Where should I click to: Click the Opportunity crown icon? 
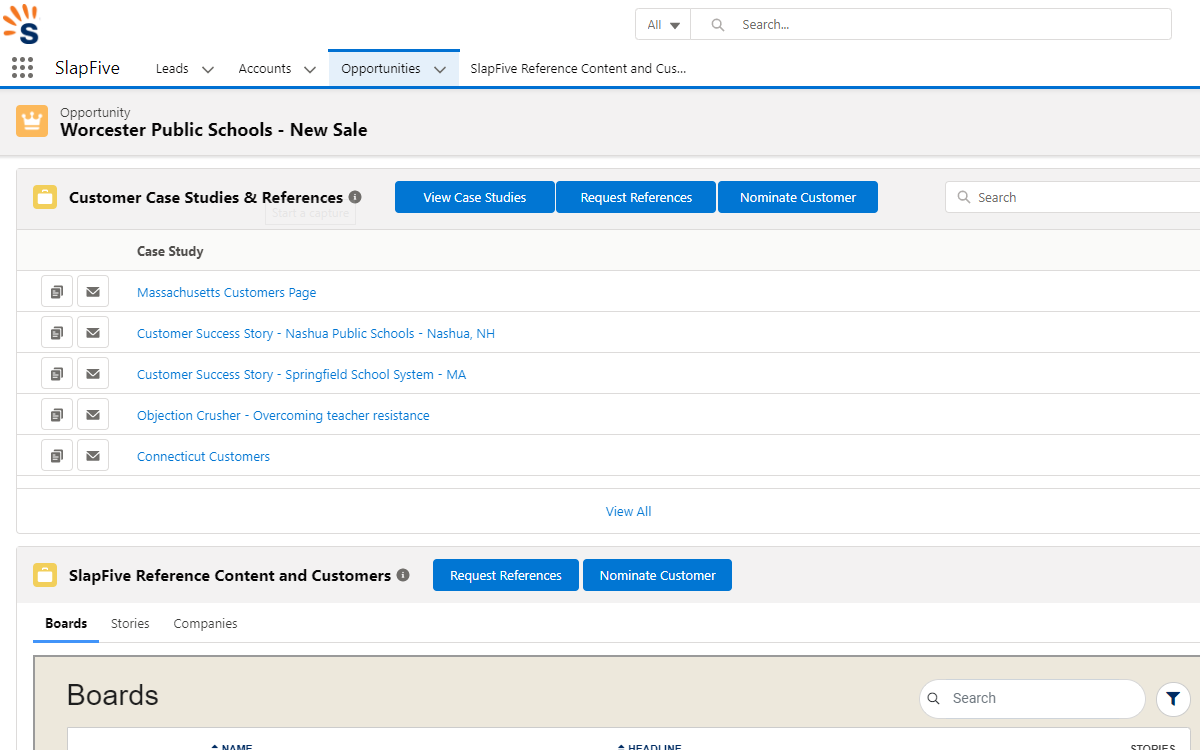pos(32,121)
